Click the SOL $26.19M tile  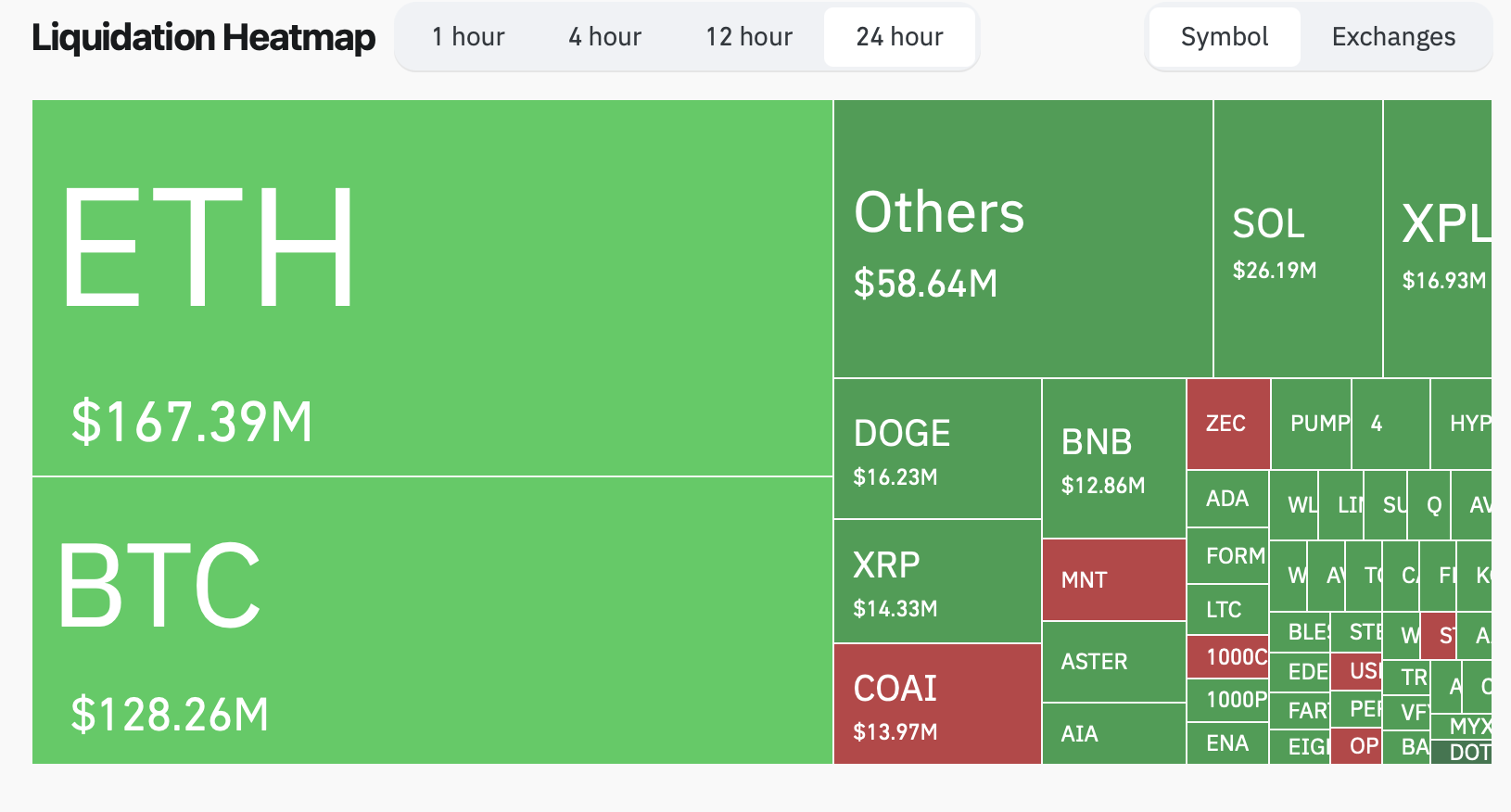pos(1298,239)
